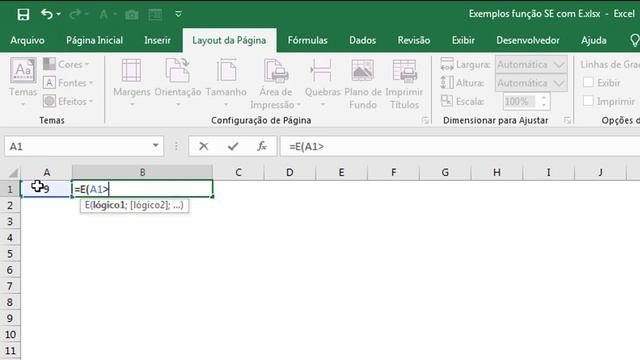Open the Exibir tab
This screenshot has width=640, height=360.
point(463,40)
